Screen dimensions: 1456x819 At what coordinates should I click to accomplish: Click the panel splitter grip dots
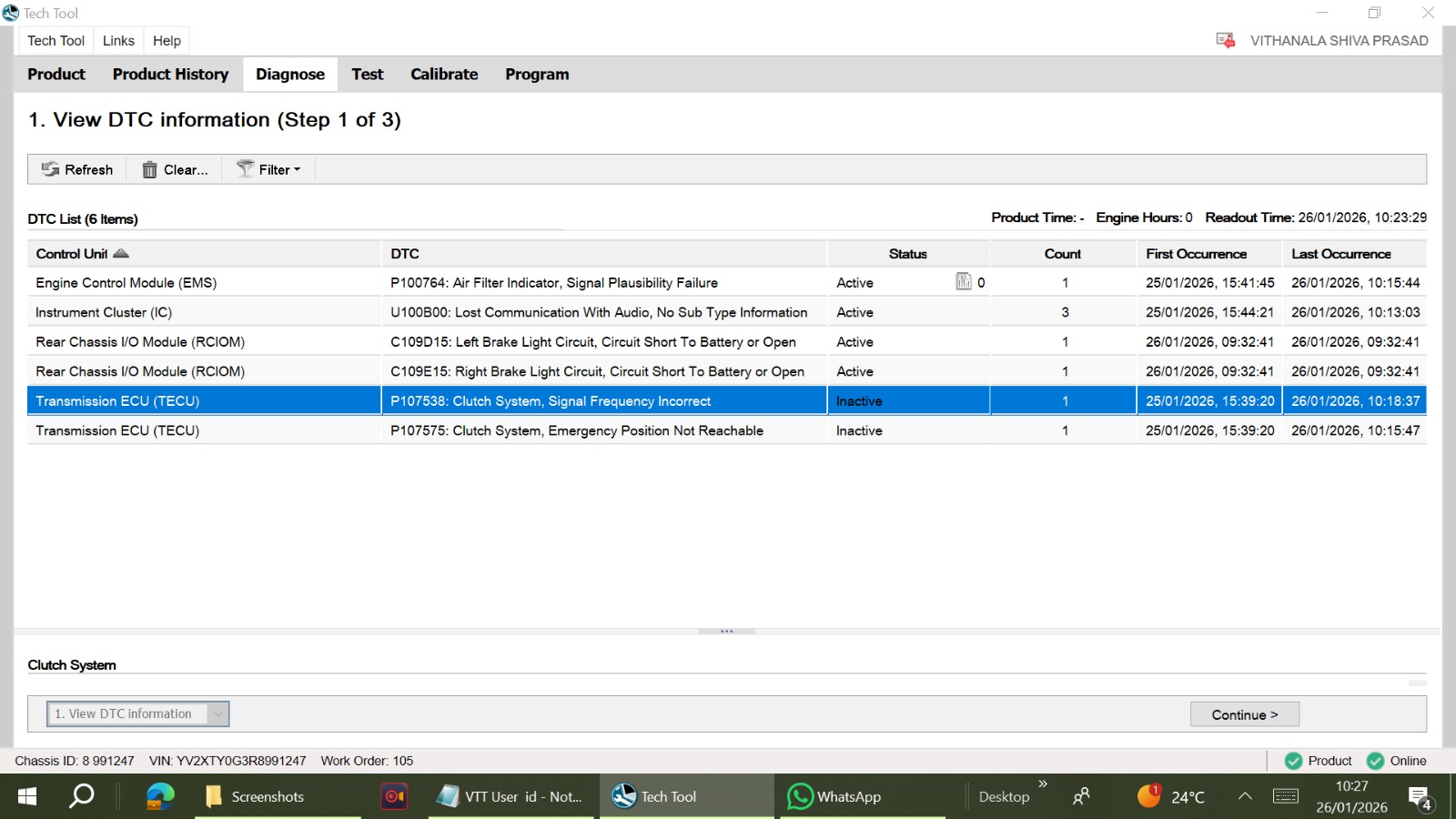(x=726, y=631)
